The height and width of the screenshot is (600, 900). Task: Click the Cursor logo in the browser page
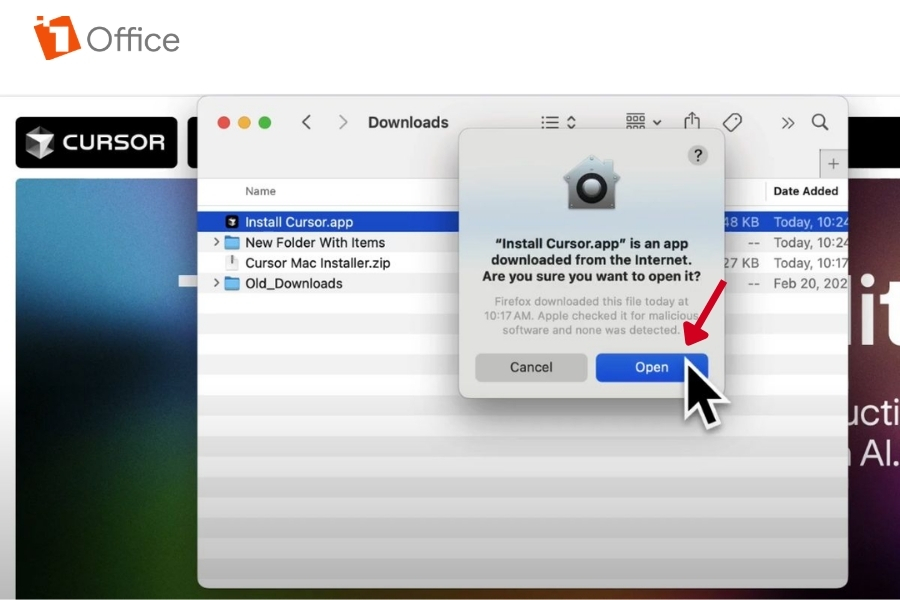coord(96,142)
